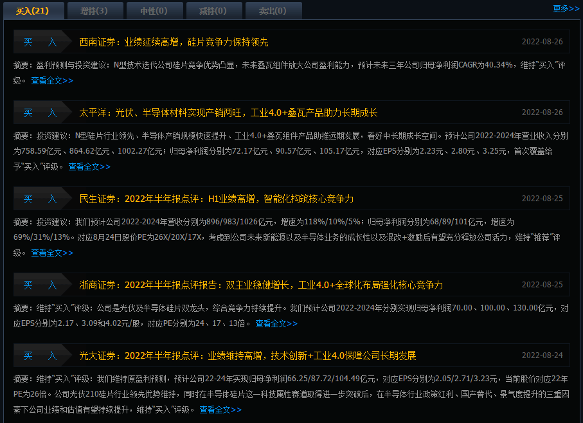Click 查看全文>> under the 光大证券 summary
This screenshot has height=423, width=583.
click(220, 410)
